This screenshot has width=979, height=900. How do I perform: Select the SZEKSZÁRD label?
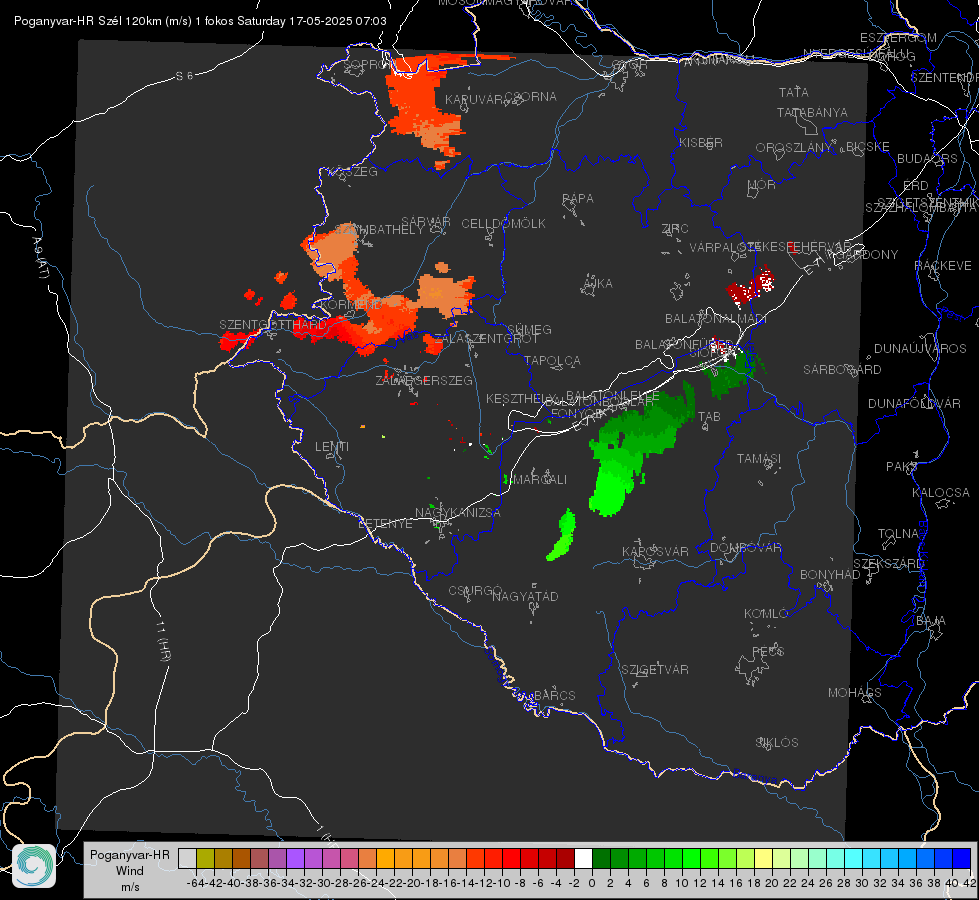888,564
